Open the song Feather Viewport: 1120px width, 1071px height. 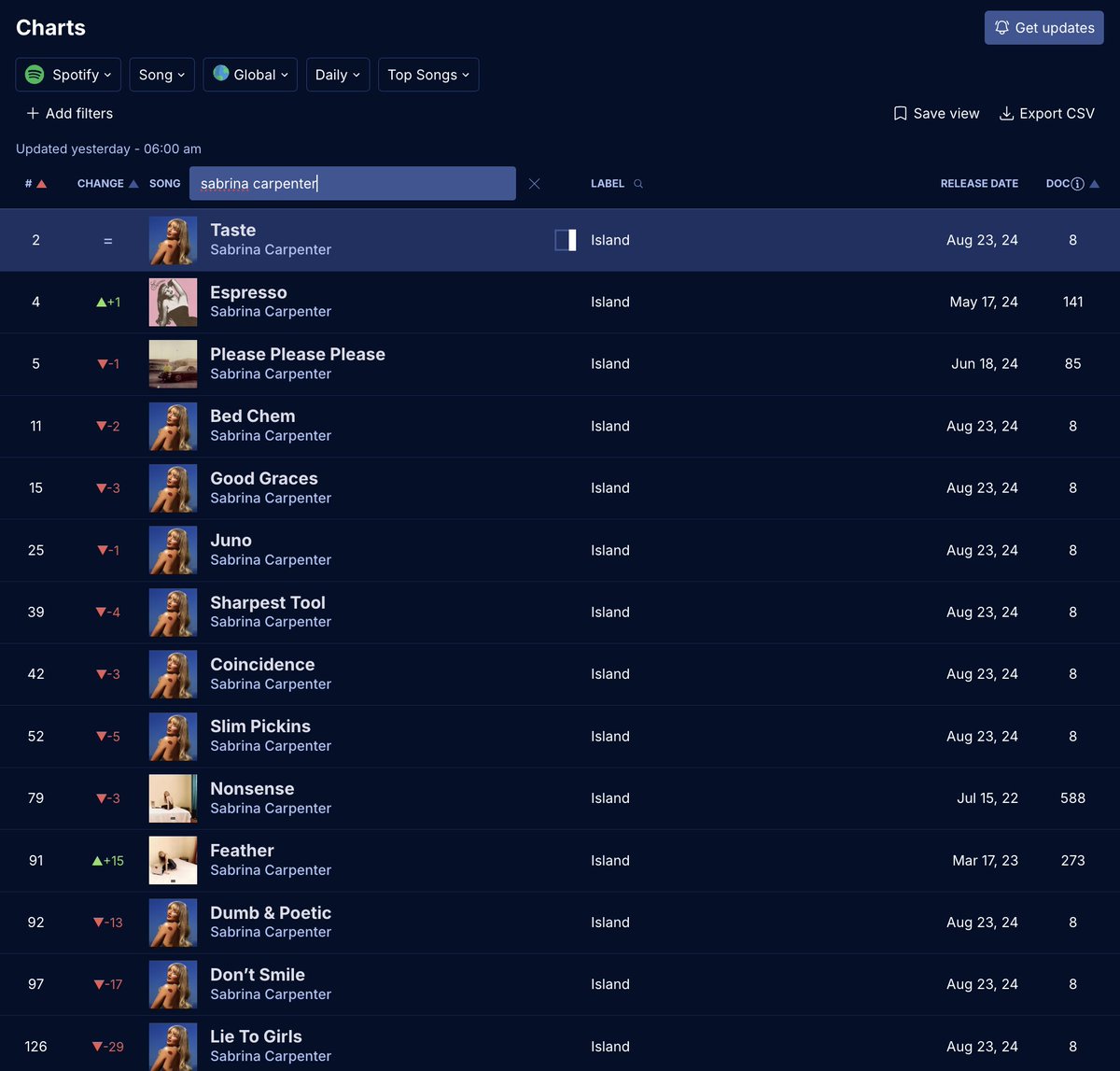tap(242, 850)
